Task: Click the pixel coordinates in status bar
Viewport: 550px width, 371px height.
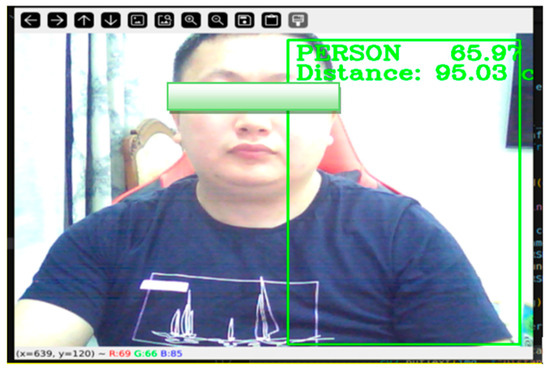Action: (55, 353)
